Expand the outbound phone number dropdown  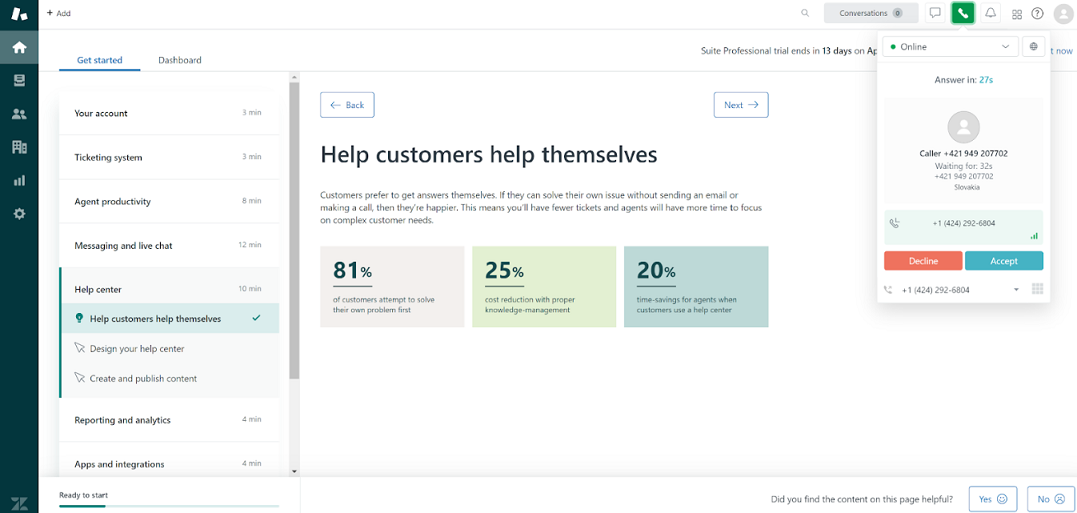1016,290
